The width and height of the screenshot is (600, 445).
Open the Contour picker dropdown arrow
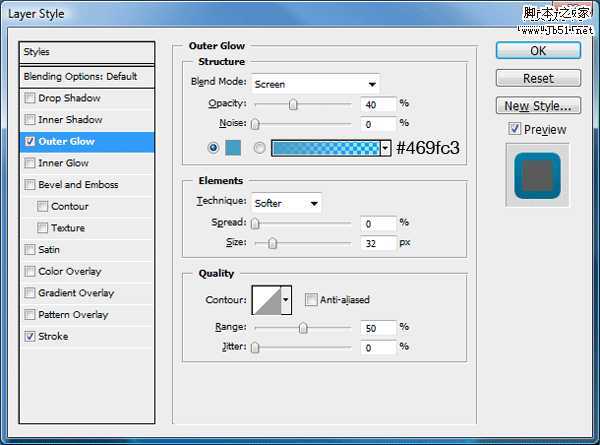point(286,300)
